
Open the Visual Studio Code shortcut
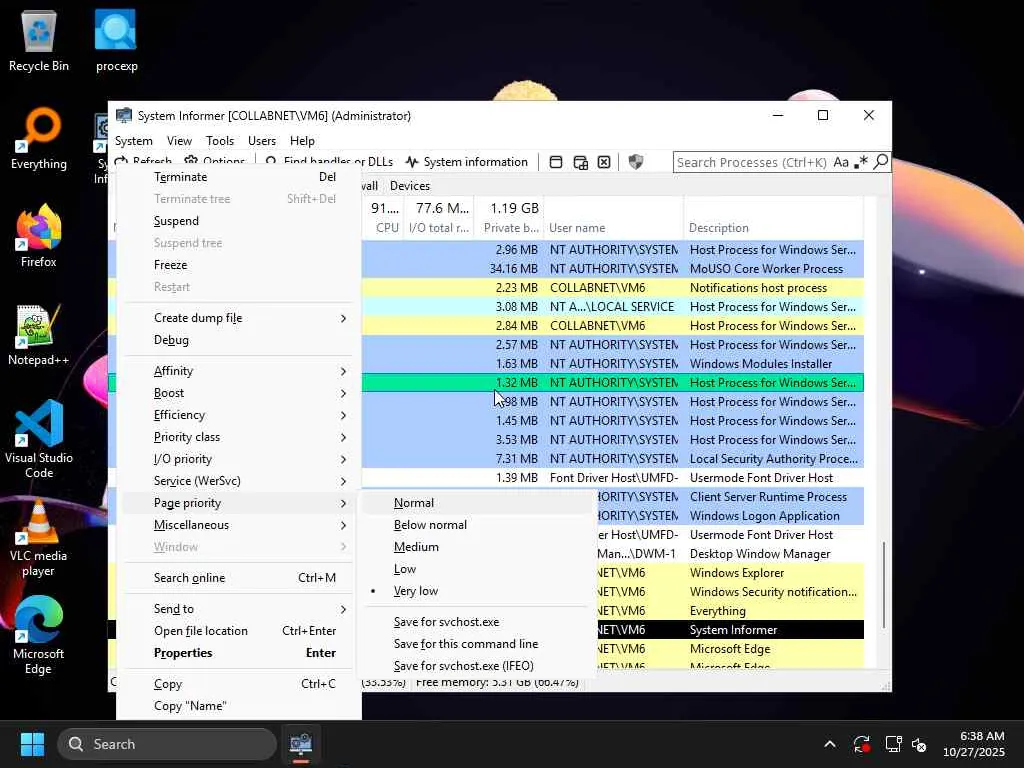[x=39, y=439]
